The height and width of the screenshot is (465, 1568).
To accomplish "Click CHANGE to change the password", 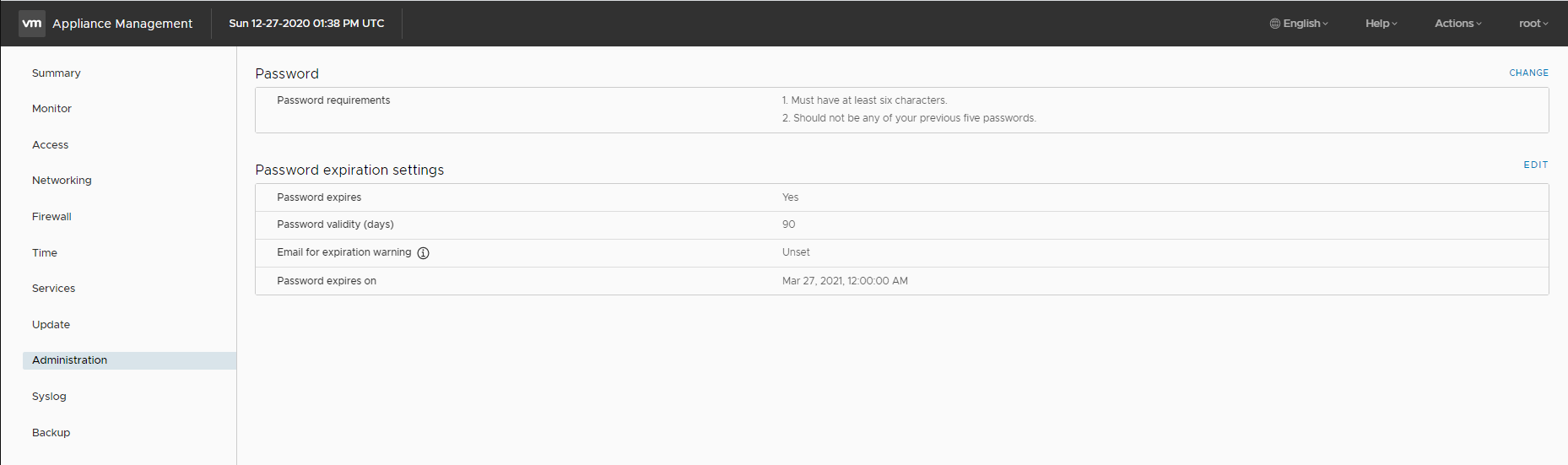I will pyautogui.click(x=1528, y=73).
